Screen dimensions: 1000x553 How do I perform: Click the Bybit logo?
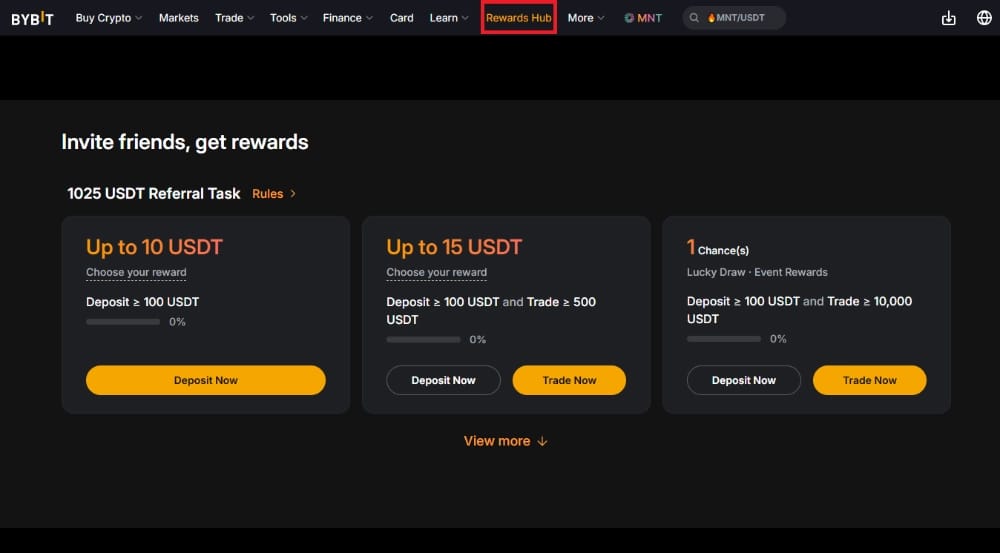pos(33,18)
